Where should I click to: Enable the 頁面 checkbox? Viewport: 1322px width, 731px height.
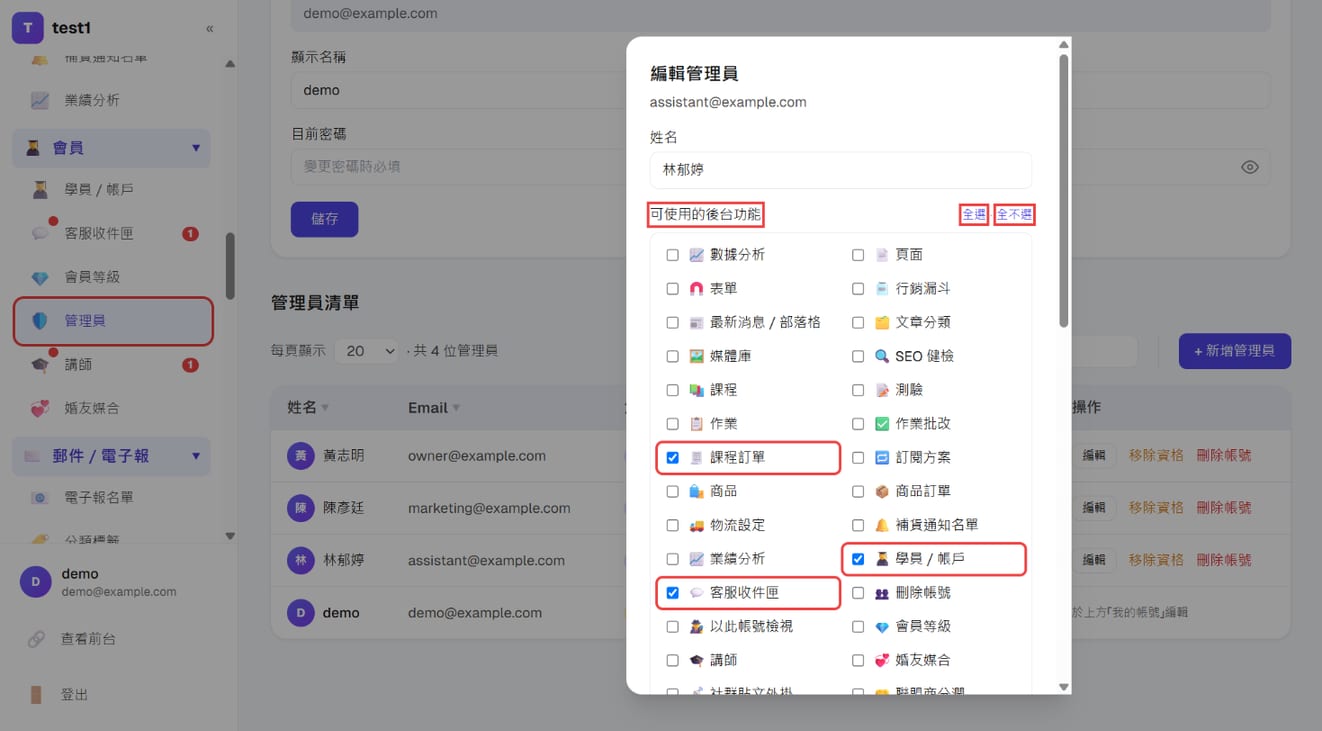point(858,255)
